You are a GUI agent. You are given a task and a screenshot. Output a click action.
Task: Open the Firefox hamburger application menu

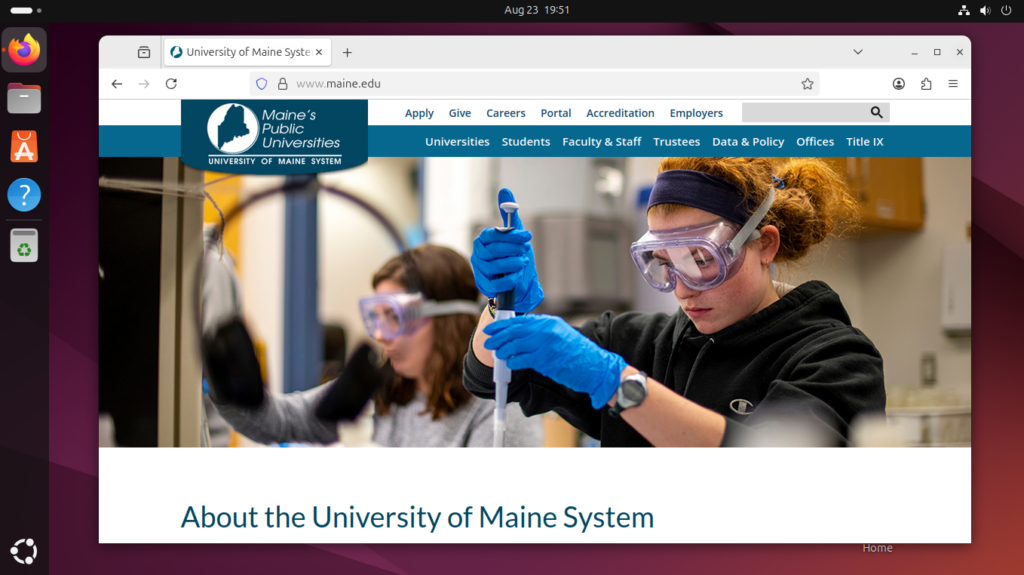click(x=953, y=84)
